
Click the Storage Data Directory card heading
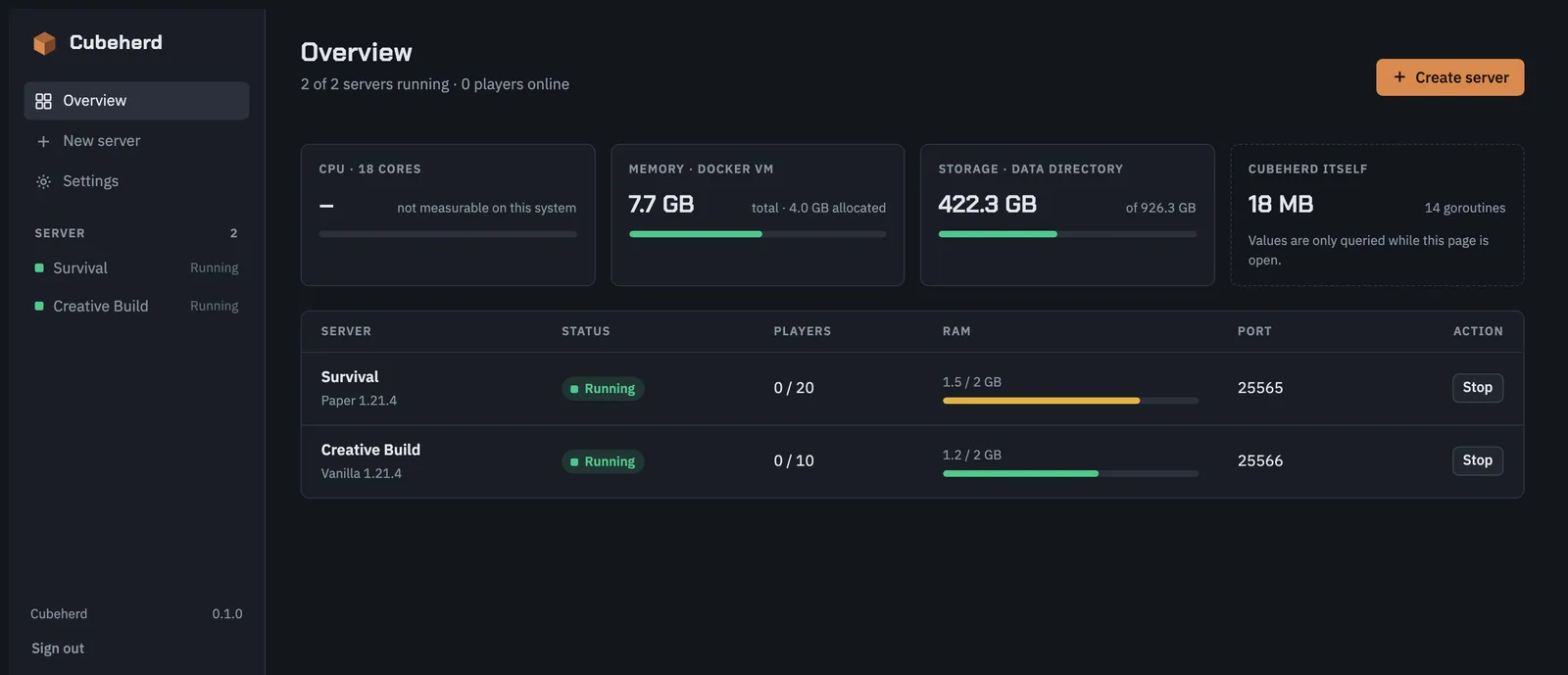1031,169
